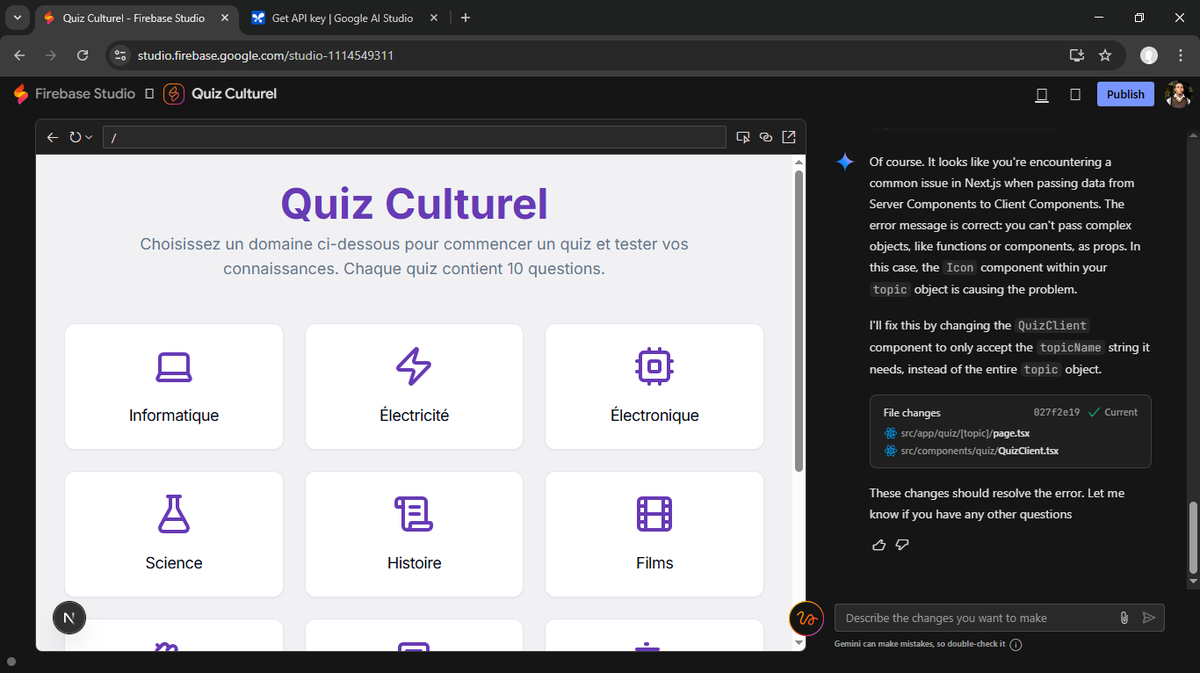Image resolution: width=1200 pixels, height=673 pixels.
Task: Click the Publish button
Action: coord(1125,94)
